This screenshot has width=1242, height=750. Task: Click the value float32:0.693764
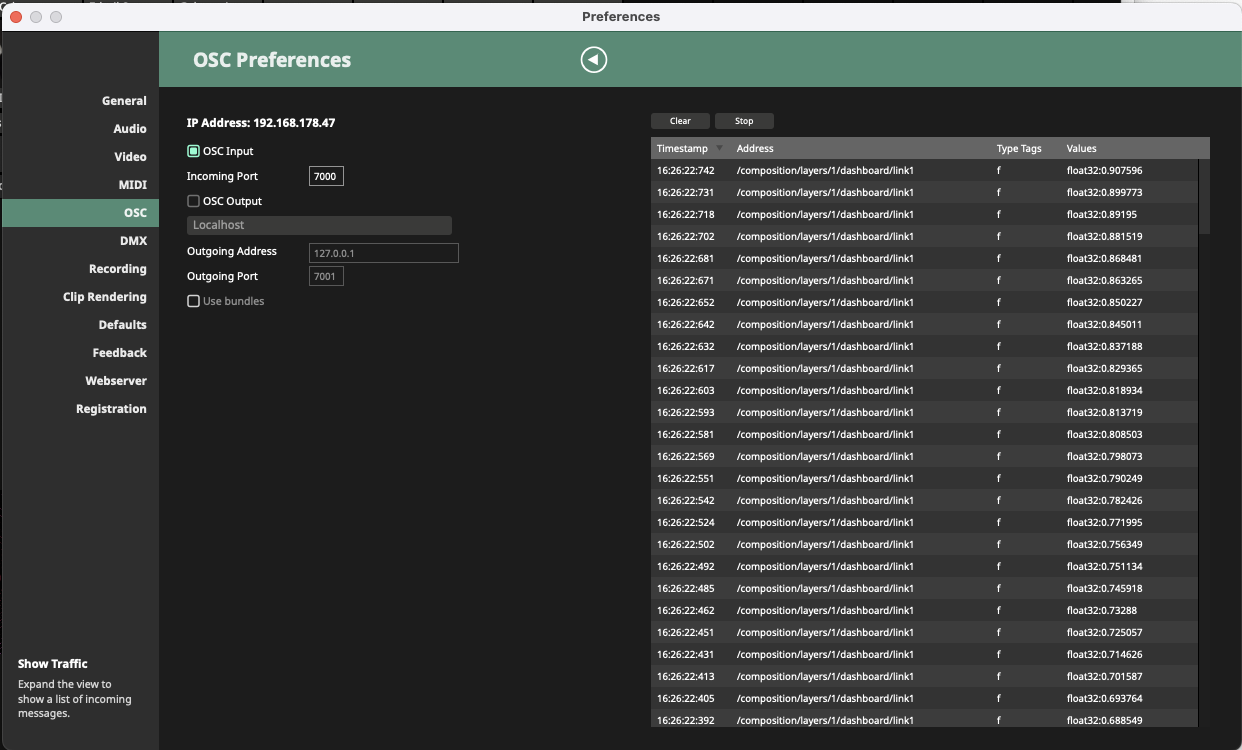click(x=1104, y=698)
